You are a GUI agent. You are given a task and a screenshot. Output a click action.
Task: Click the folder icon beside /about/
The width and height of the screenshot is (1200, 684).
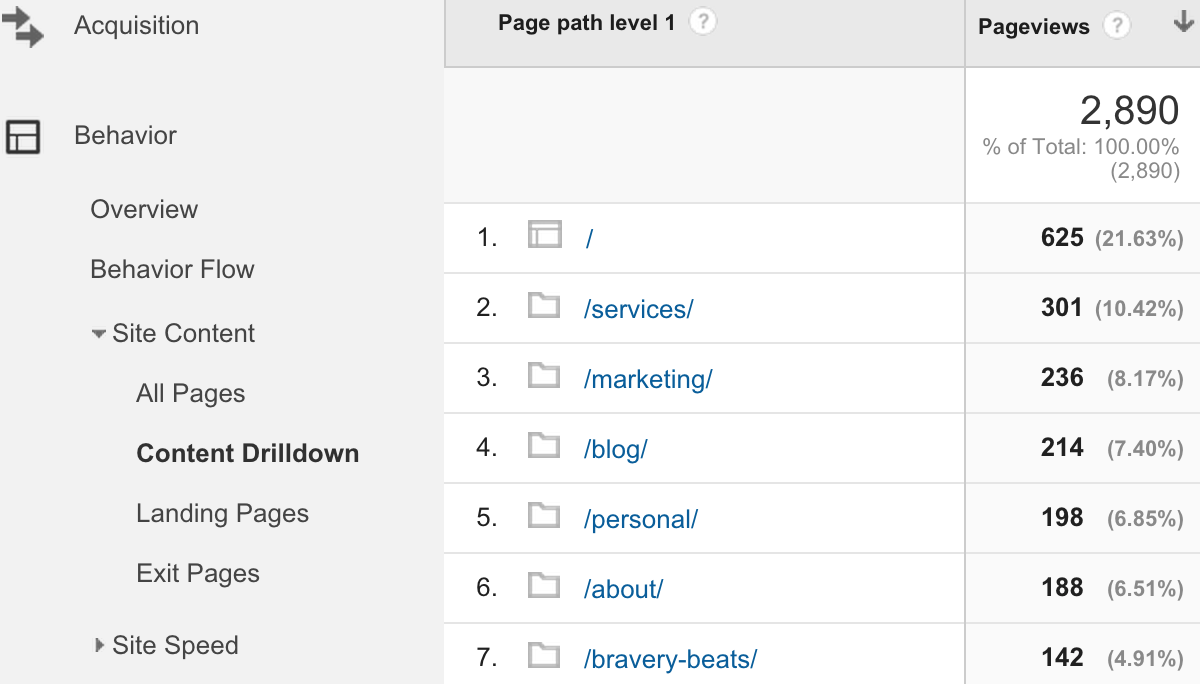click(x=544, y=588)
